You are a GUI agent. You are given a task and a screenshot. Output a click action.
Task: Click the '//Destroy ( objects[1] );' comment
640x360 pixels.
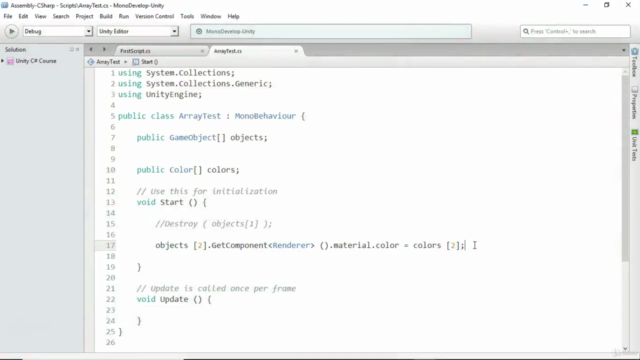coord(213,224)
